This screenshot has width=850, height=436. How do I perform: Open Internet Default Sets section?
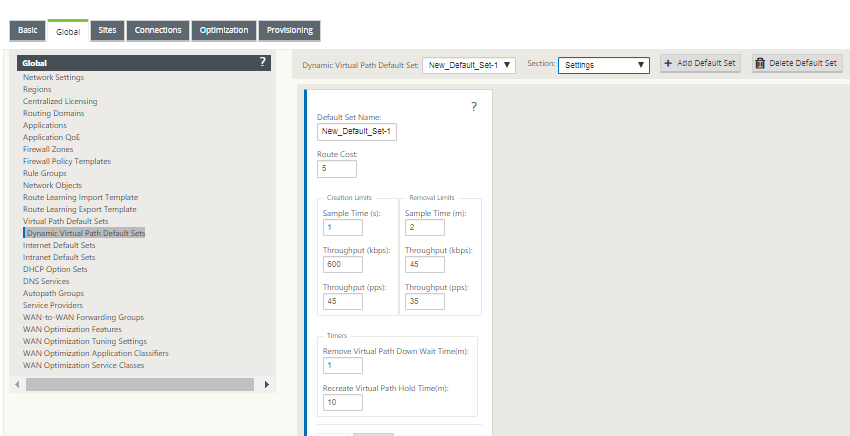(x=59, y=245)
